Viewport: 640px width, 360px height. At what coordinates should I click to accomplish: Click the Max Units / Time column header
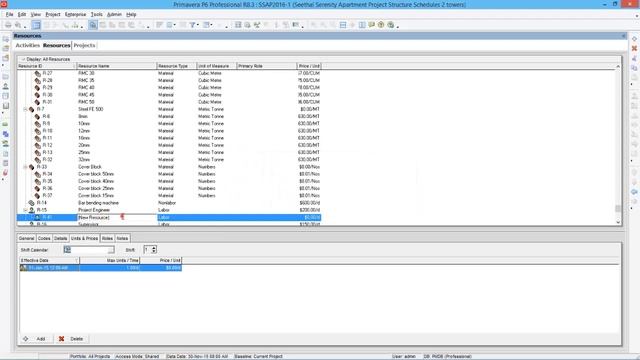[x=110, y=260]
